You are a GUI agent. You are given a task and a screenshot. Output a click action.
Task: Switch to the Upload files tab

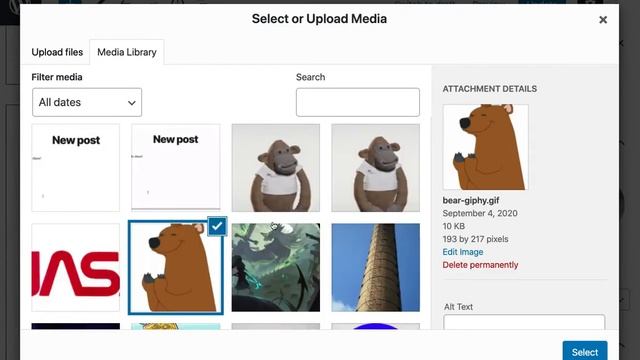(x=57, y=52)
